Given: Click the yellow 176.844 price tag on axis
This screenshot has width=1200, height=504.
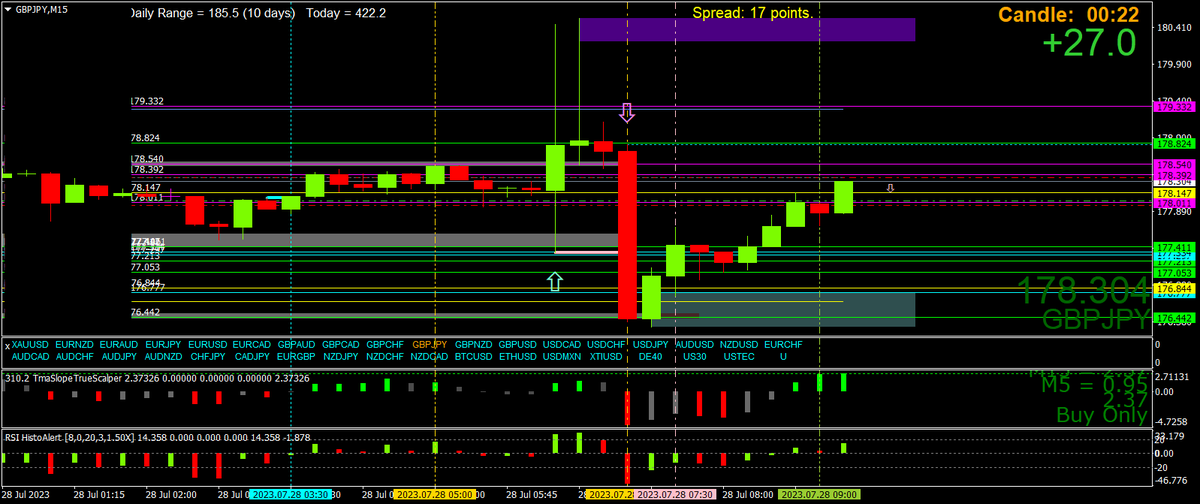Looking at the screenshot, I should (1172, 288).
